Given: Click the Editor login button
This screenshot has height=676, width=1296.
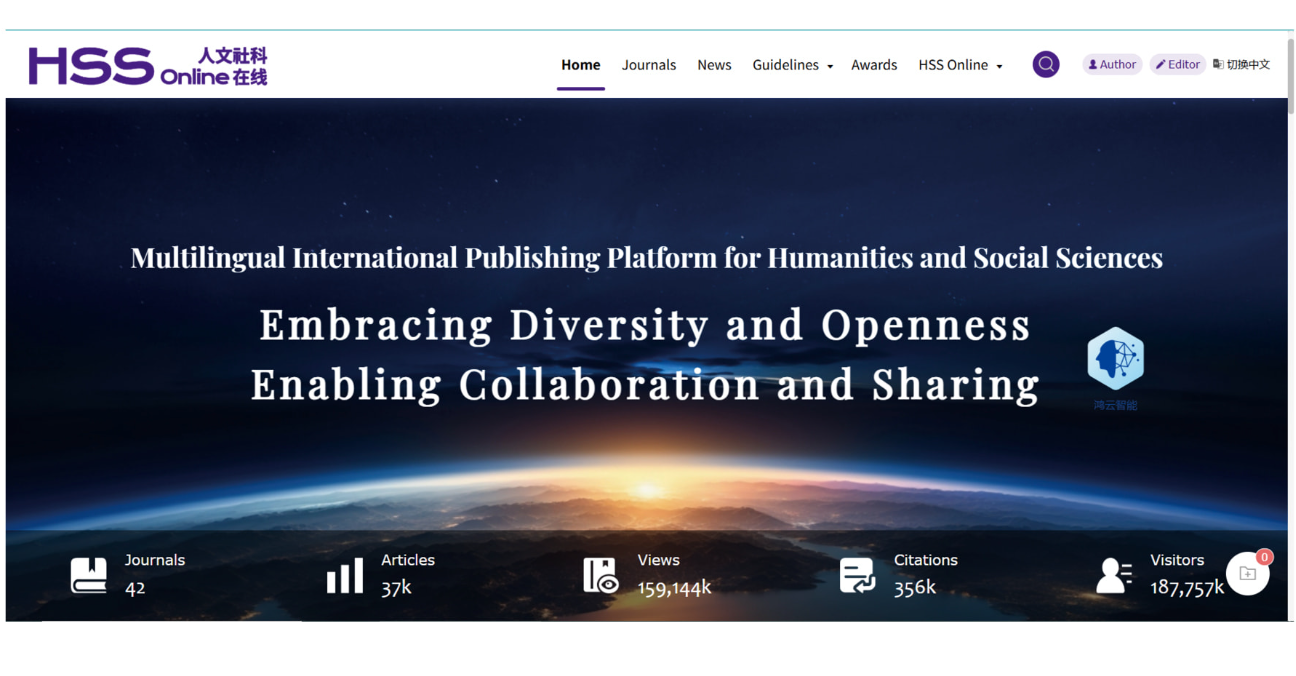Looking at the screenshot, I should [1177, 65].
